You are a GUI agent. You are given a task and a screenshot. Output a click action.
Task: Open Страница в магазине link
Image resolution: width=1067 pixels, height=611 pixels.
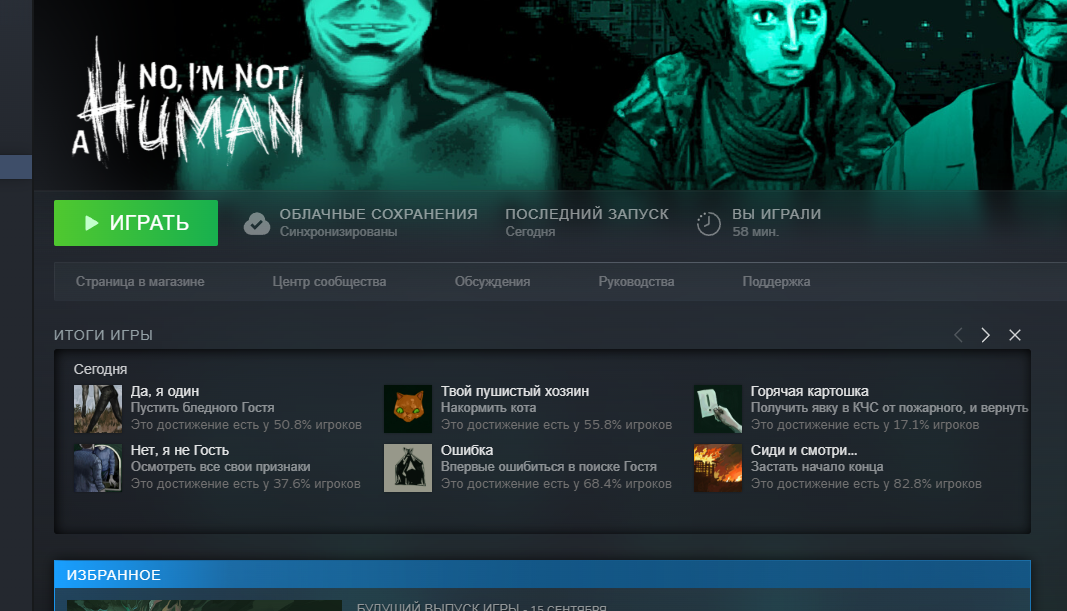point(140,282)
